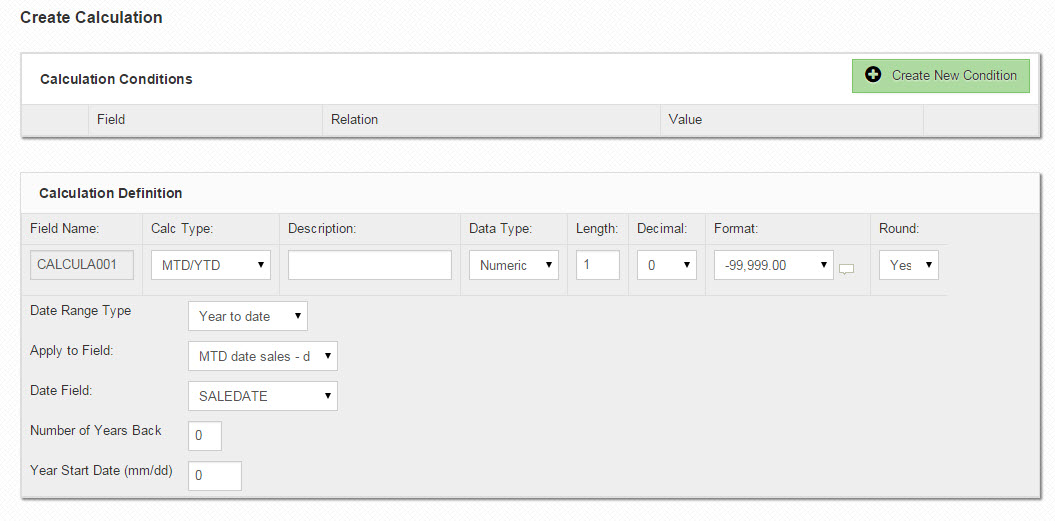This screenshot has width=1055, height=521.
Task: Focus the Number of Years Back field
Action: 205,436
